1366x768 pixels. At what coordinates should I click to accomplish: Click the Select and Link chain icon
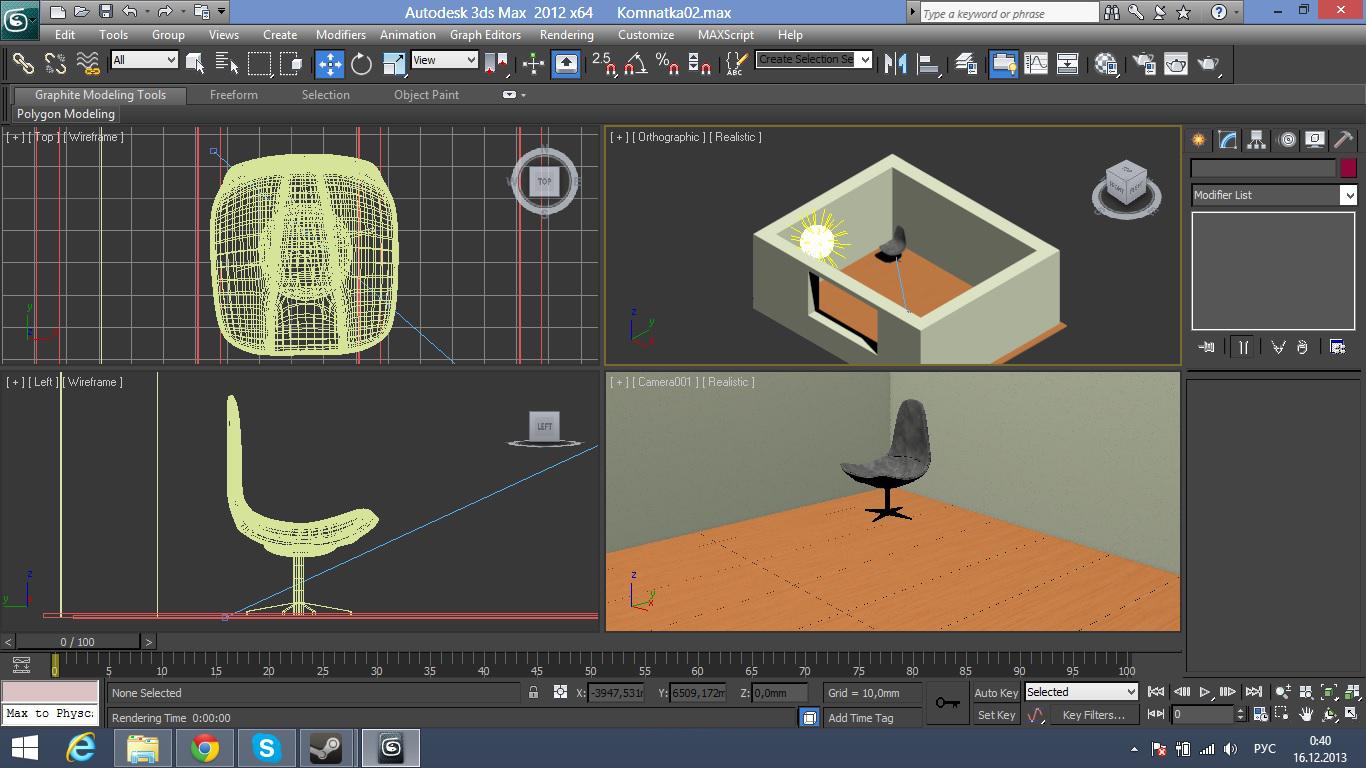[x=23, y=64]
